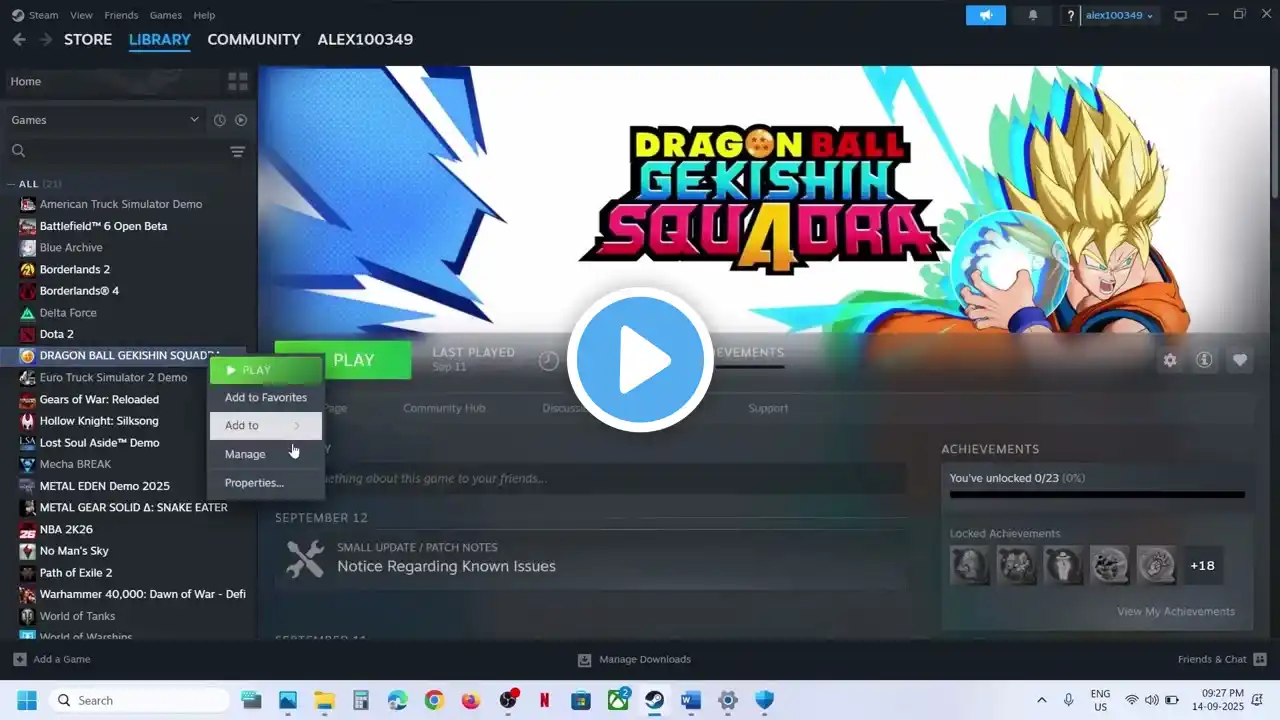Open Properties... from the context menu
The width and height of the screenshot is (1280, 720).
265,483
